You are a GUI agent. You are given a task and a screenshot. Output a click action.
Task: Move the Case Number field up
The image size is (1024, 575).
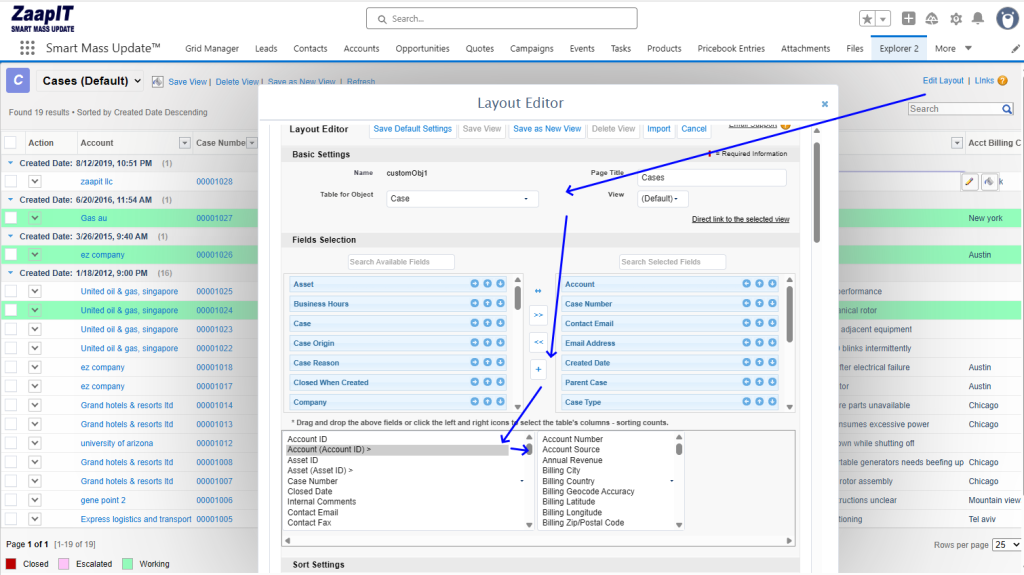760,303
